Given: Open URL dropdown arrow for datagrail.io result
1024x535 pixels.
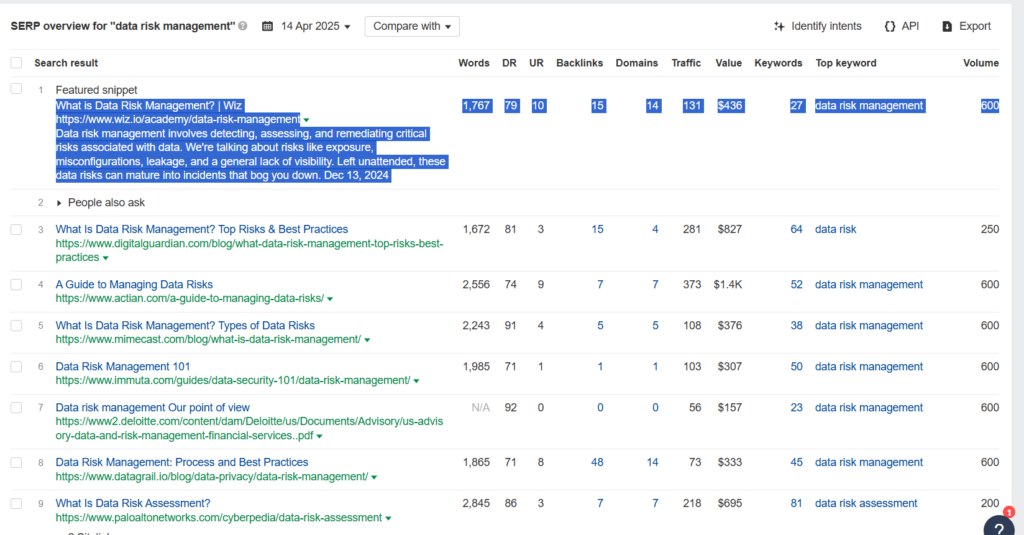Looking at the screenshot, I should [x=374, y=478].
